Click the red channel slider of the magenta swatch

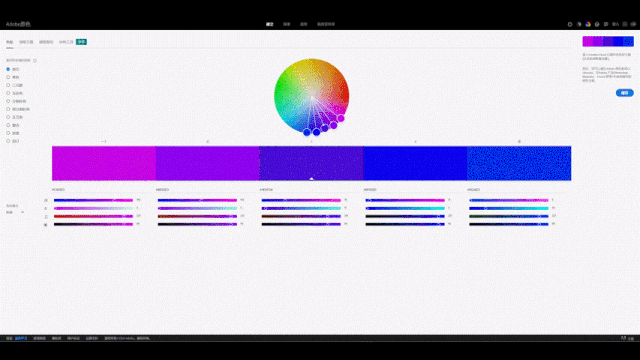(93, 200)
